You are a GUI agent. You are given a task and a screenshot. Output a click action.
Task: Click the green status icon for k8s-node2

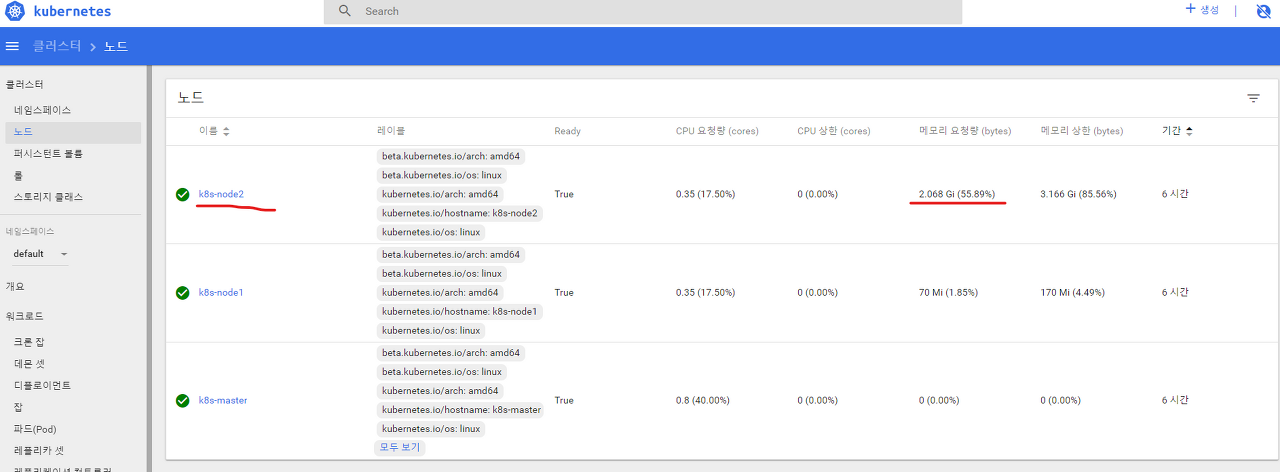182,194
